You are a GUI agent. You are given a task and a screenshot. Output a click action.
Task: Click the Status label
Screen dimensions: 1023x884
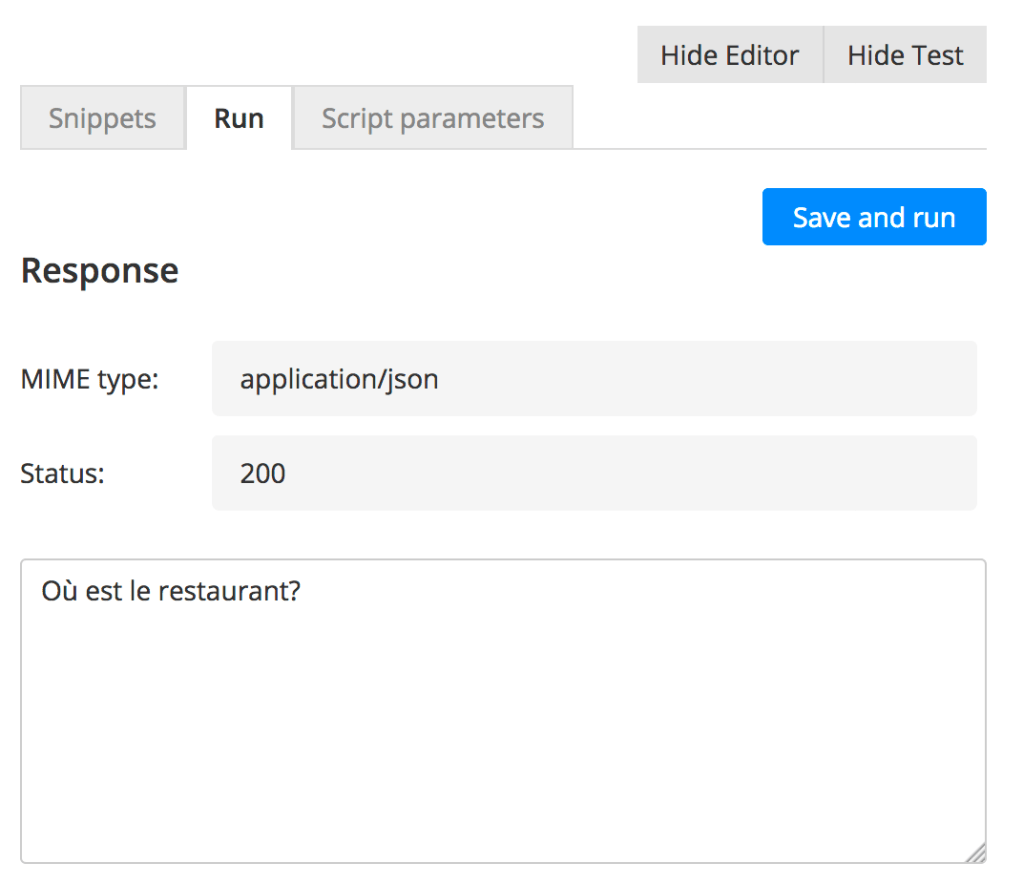point(61,472)
